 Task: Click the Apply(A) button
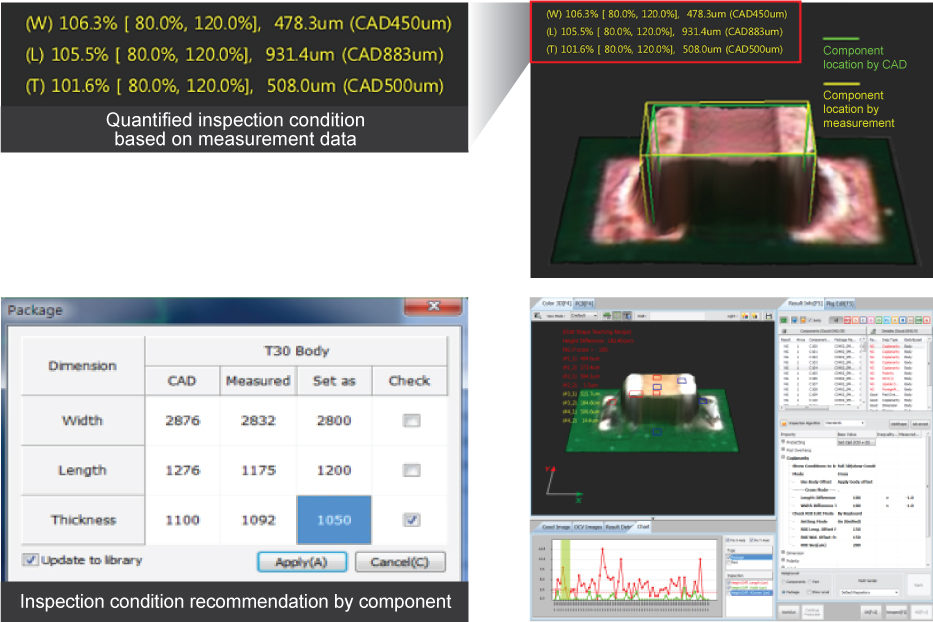click(301, 562)
